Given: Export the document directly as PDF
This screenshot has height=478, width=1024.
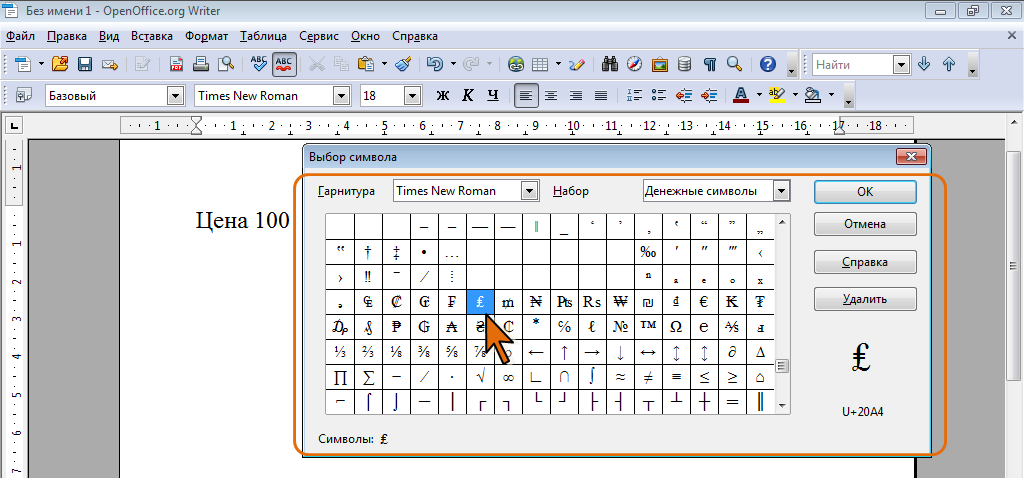Looking at the screenshot, I should 176,64.
